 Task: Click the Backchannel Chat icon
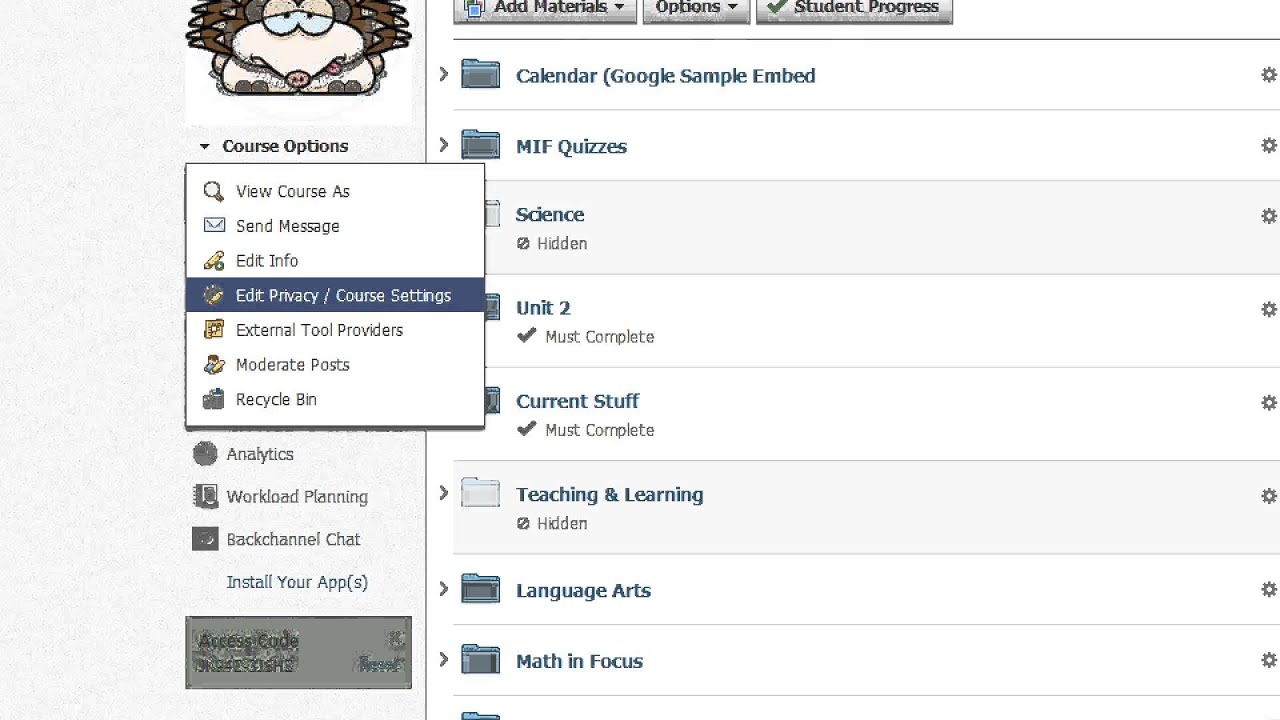(205, 539)
